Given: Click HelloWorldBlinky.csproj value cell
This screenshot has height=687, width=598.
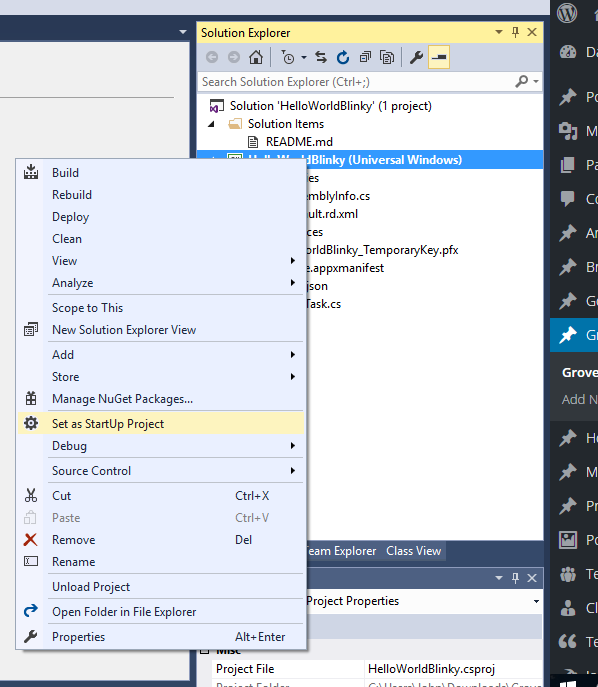Looking at the screenshot, I should tap(453, 669).
